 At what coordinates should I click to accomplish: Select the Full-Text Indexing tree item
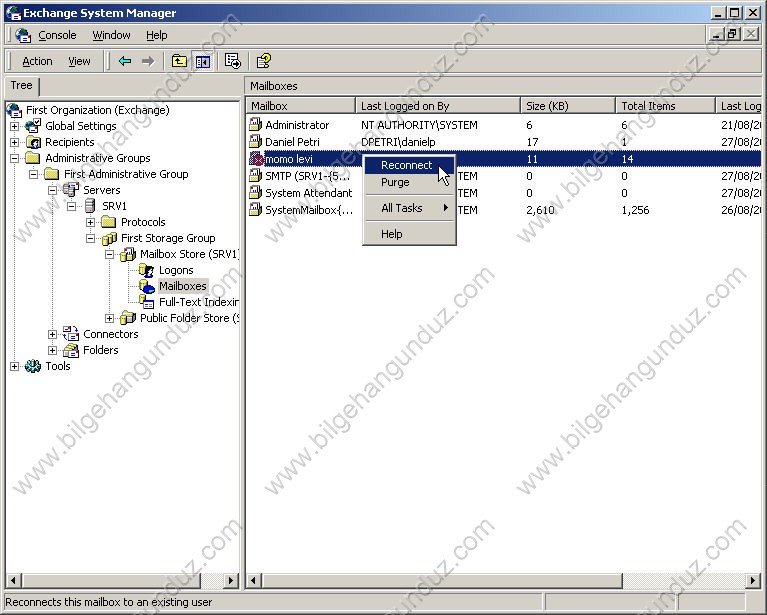[198, 302]
